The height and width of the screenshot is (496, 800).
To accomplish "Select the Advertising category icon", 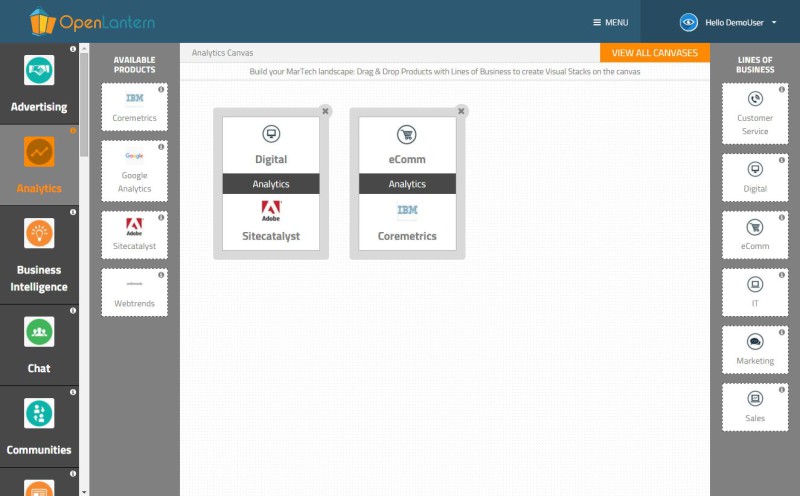I will pos(39,70).
